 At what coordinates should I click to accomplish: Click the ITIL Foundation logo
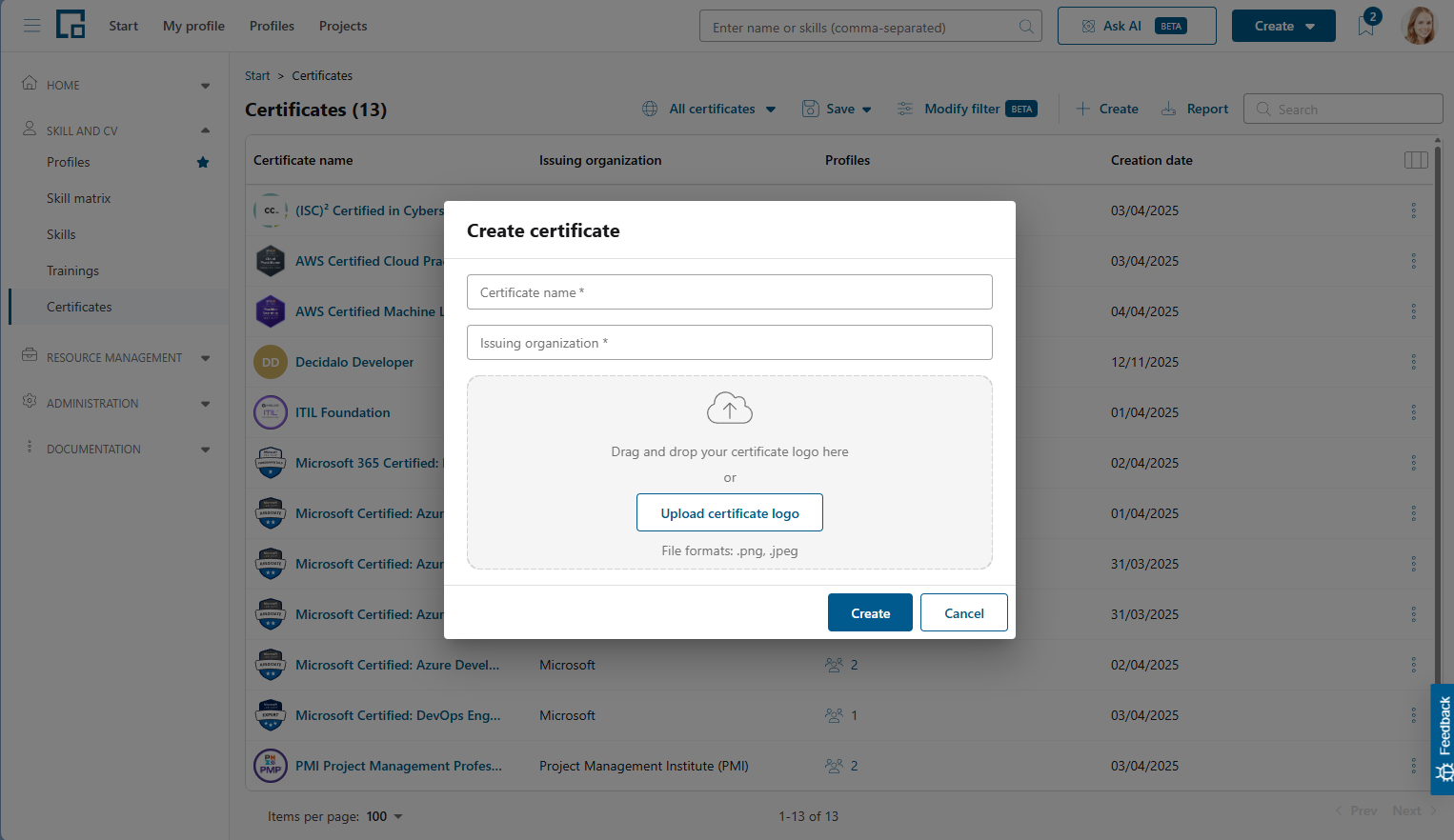coord(271,412)
